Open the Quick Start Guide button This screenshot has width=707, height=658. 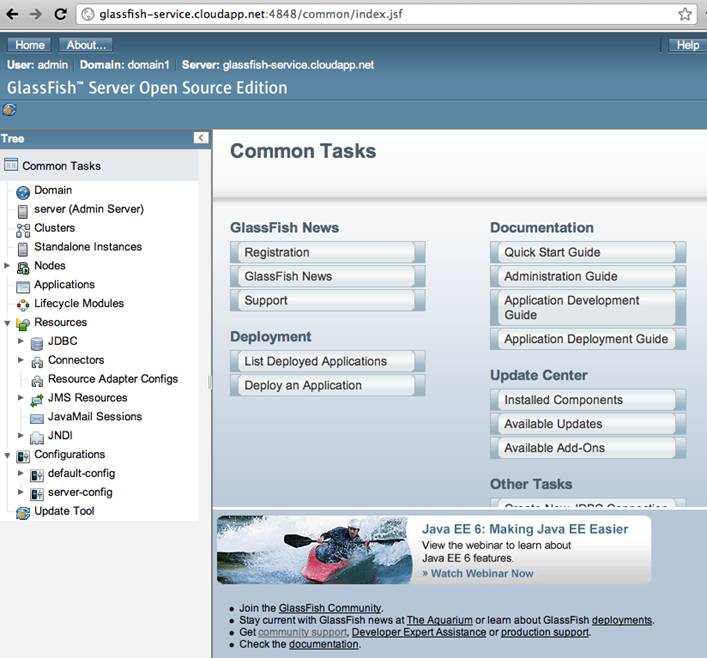tap(587, 252)
